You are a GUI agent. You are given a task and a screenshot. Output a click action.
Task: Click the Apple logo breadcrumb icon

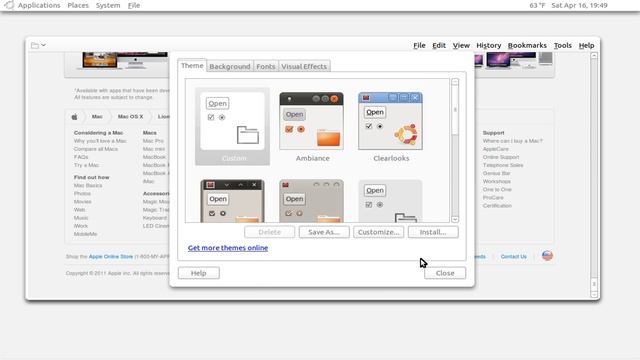coord(74,117)
